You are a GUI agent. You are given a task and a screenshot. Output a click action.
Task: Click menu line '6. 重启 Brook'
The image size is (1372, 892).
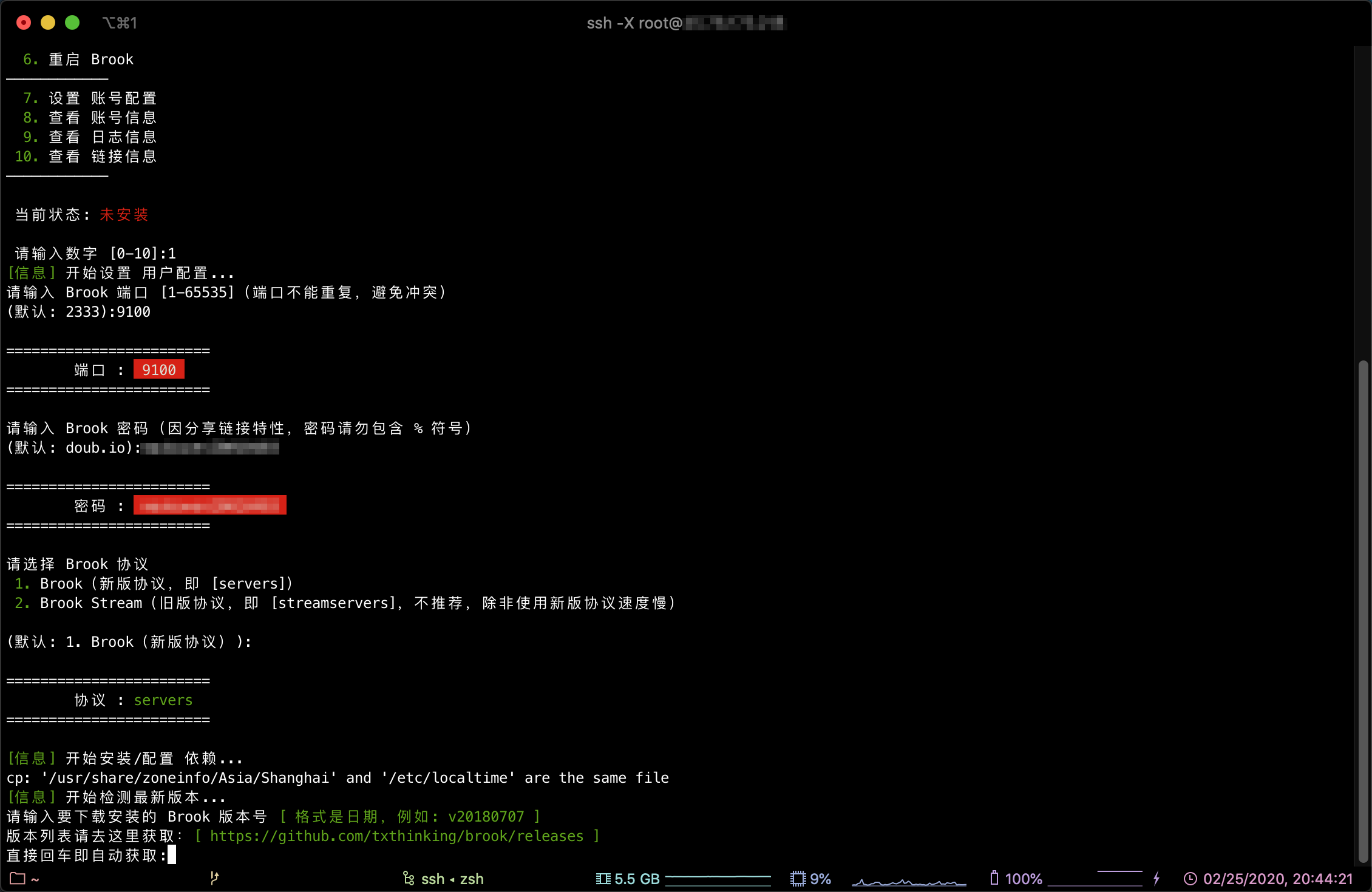78,59
